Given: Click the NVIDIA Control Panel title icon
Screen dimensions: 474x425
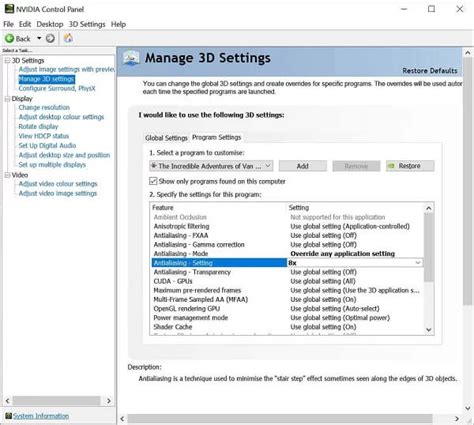Looking at the screenshot, I should point(9,9).
